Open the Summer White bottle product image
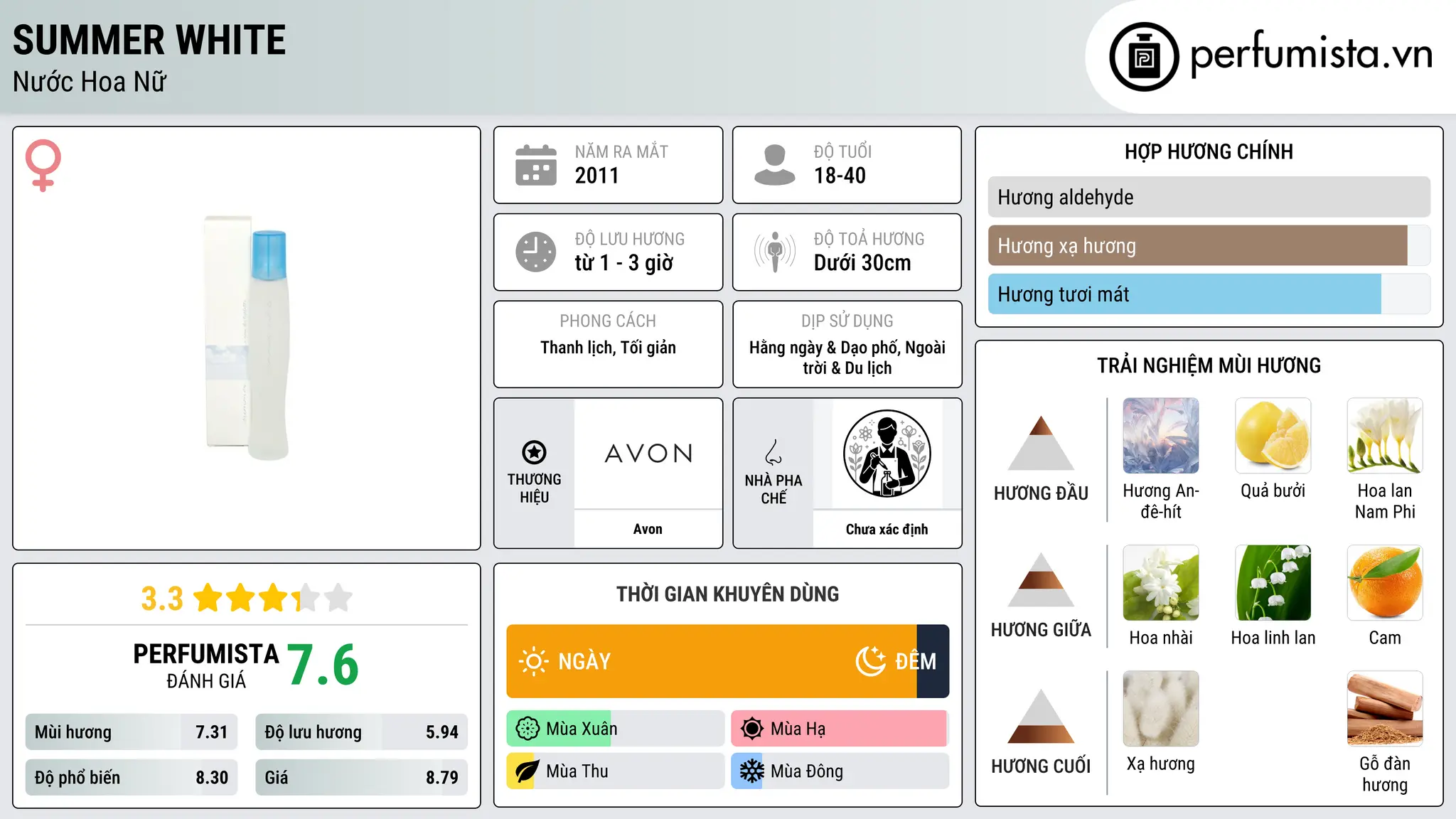 click(246, 338)
